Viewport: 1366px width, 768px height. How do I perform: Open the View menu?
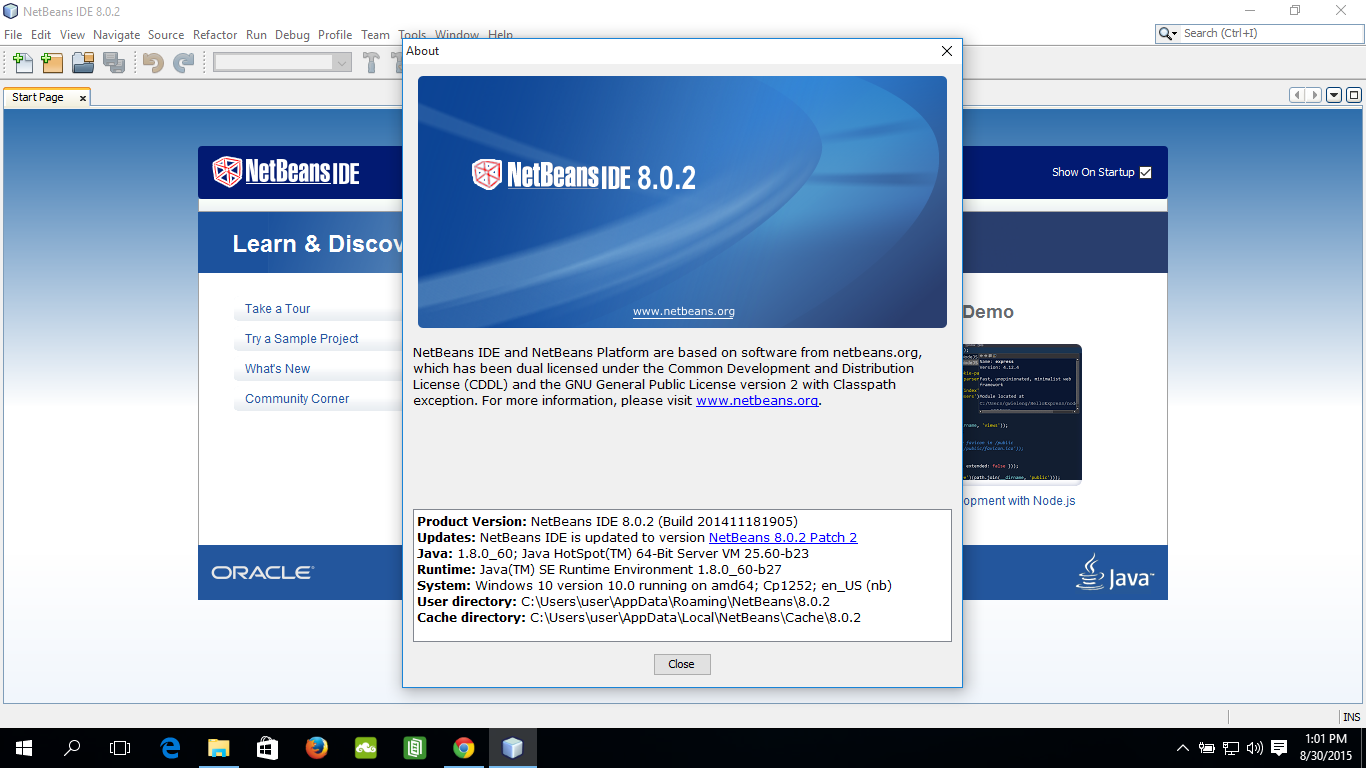coord(72,34)
